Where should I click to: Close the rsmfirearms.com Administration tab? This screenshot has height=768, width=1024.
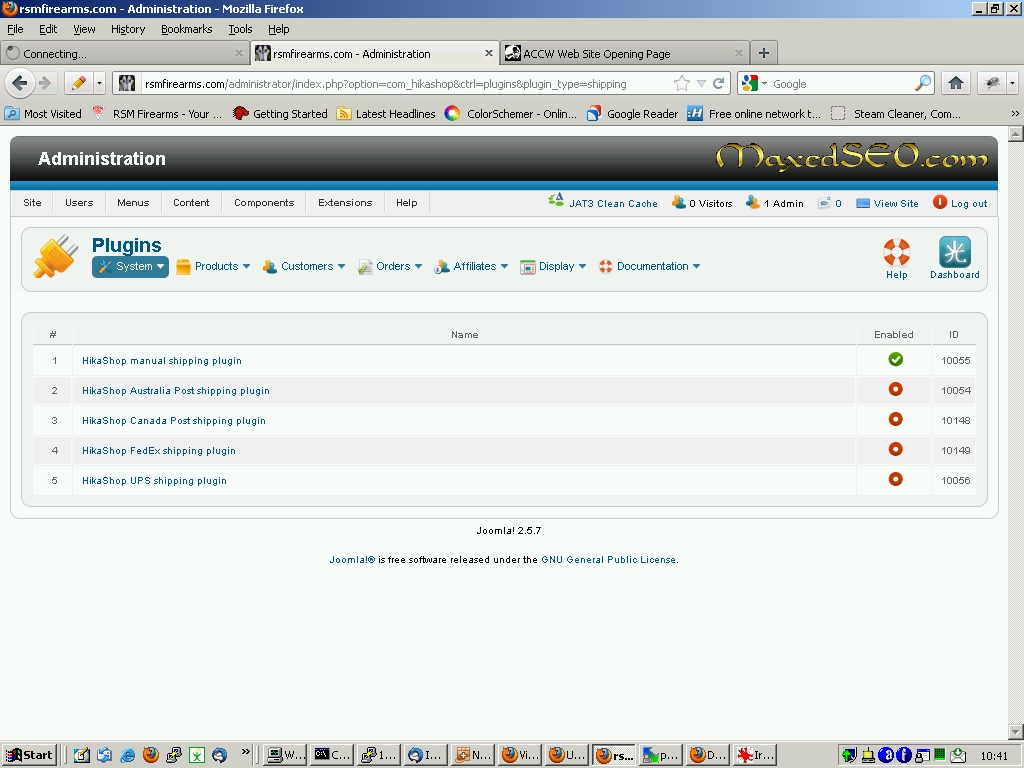[x=488, y=53]
